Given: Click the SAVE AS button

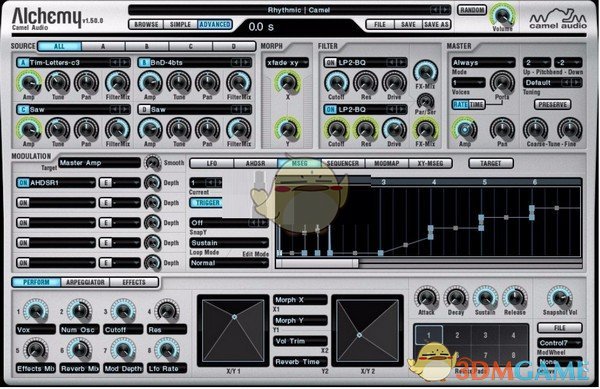Looking at the screenshot, I should pyautogui.click(x=436, y=24).
